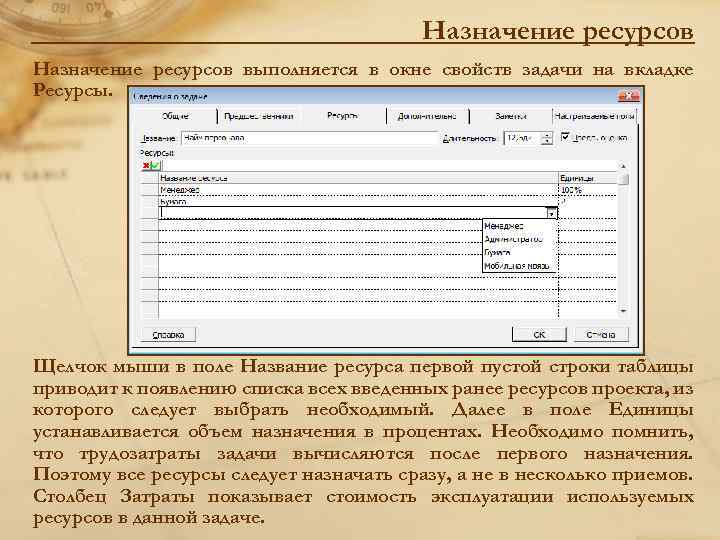The width and height of the screenshot is (720, 540).
Task: Click the Единицы column header
Action: (588, 178)
